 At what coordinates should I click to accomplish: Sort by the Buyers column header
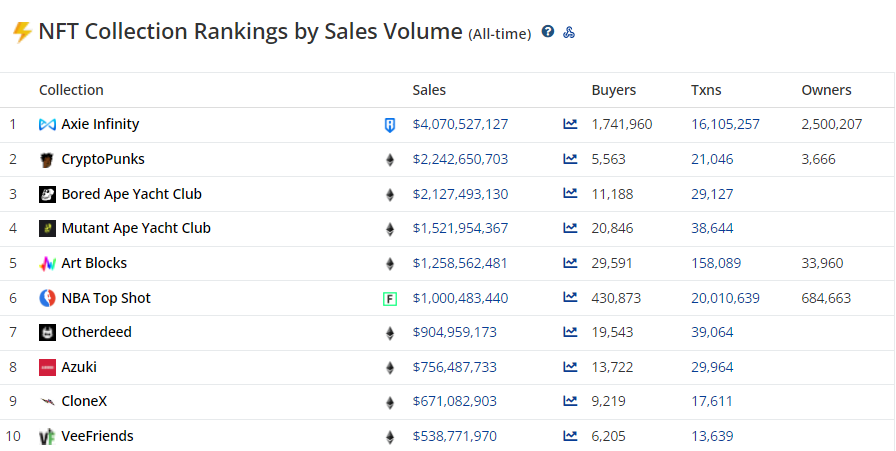(613, 90)
